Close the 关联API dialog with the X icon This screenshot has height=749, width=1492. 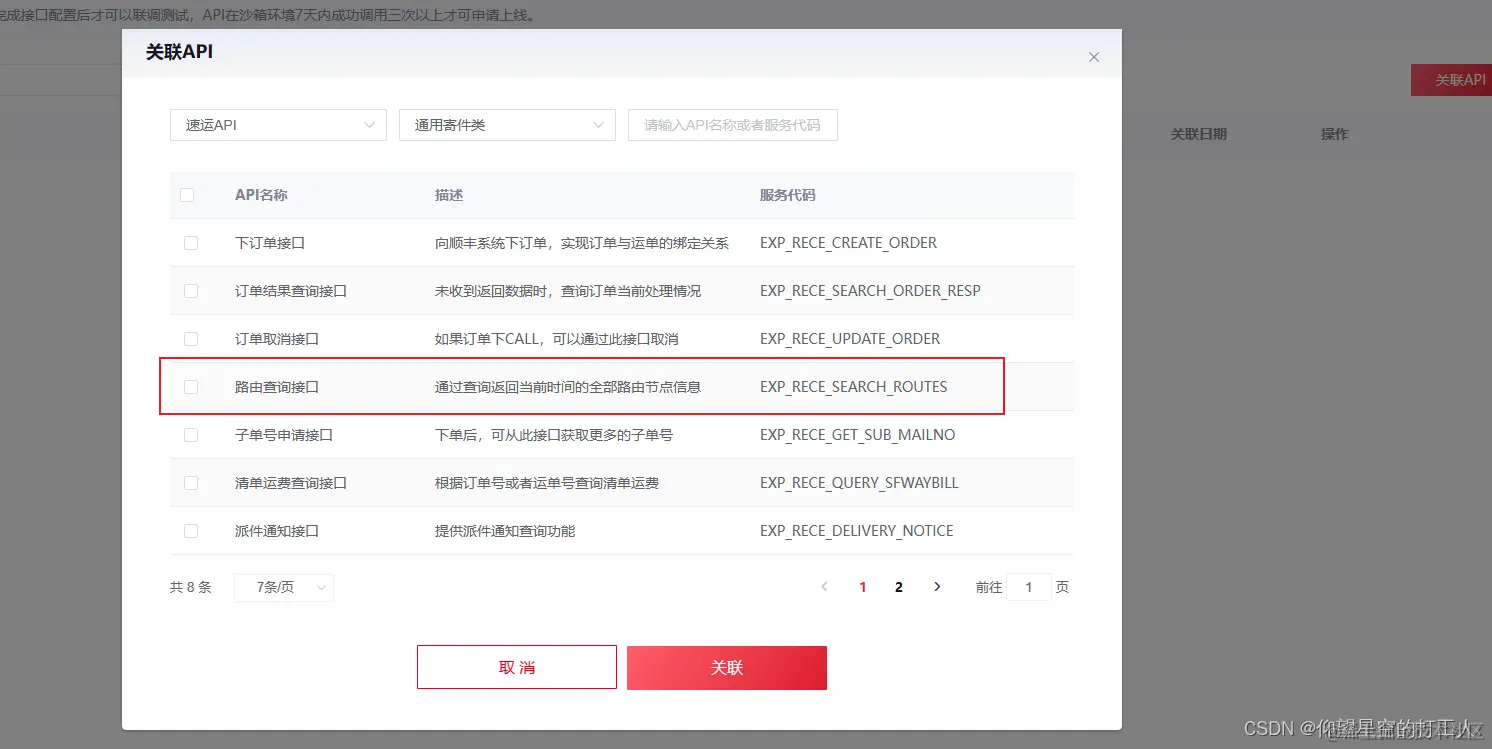(x=1093, y=57)
